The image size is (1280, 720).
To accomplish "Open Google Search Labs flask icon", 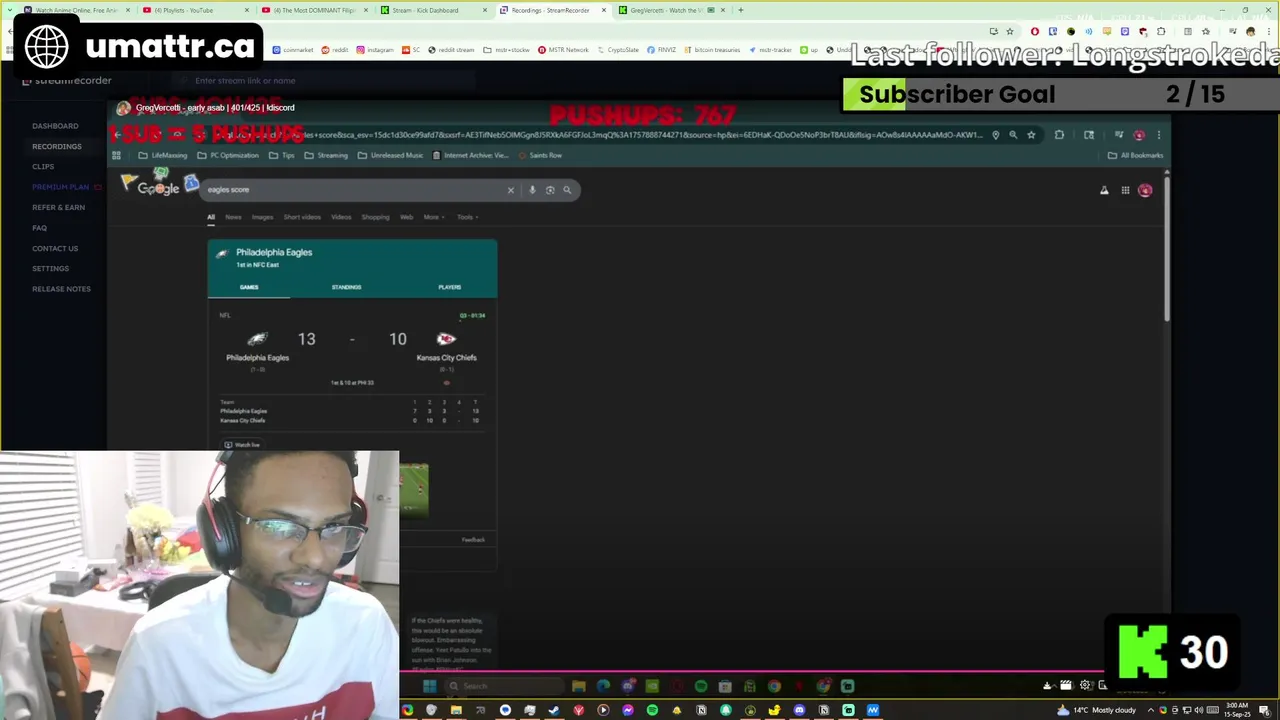I will pos(1104,190).
